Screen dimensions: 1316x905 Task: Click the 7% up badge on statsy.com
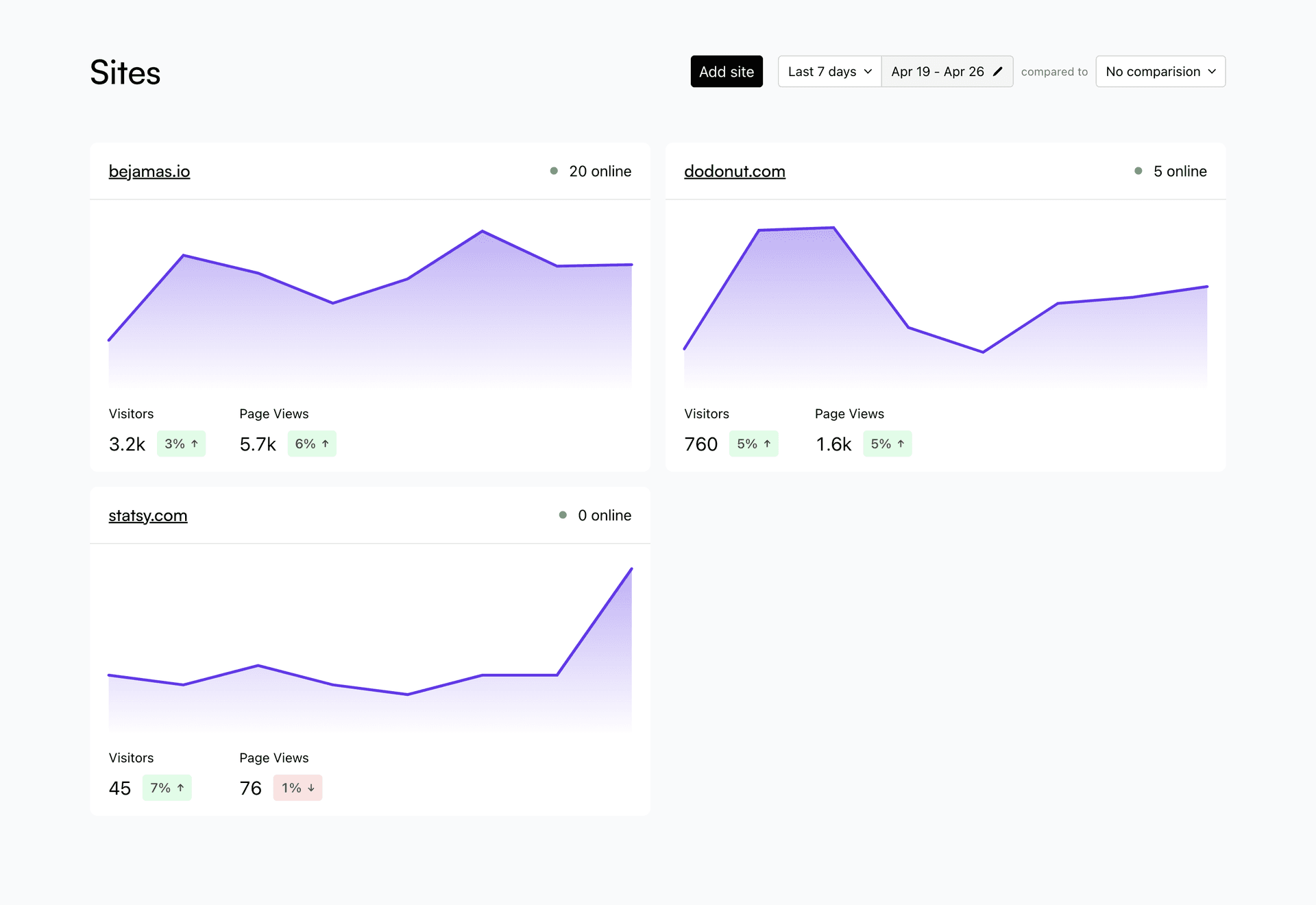click(x=167, y=788)
